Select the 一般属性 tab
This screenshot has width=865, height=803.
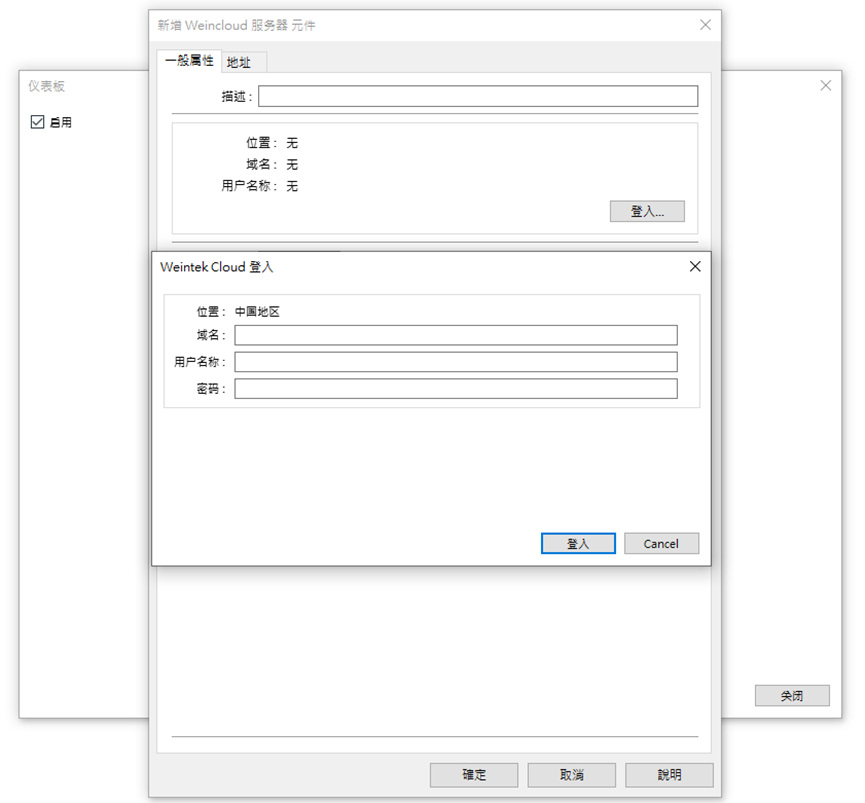(x=189, y=61)
